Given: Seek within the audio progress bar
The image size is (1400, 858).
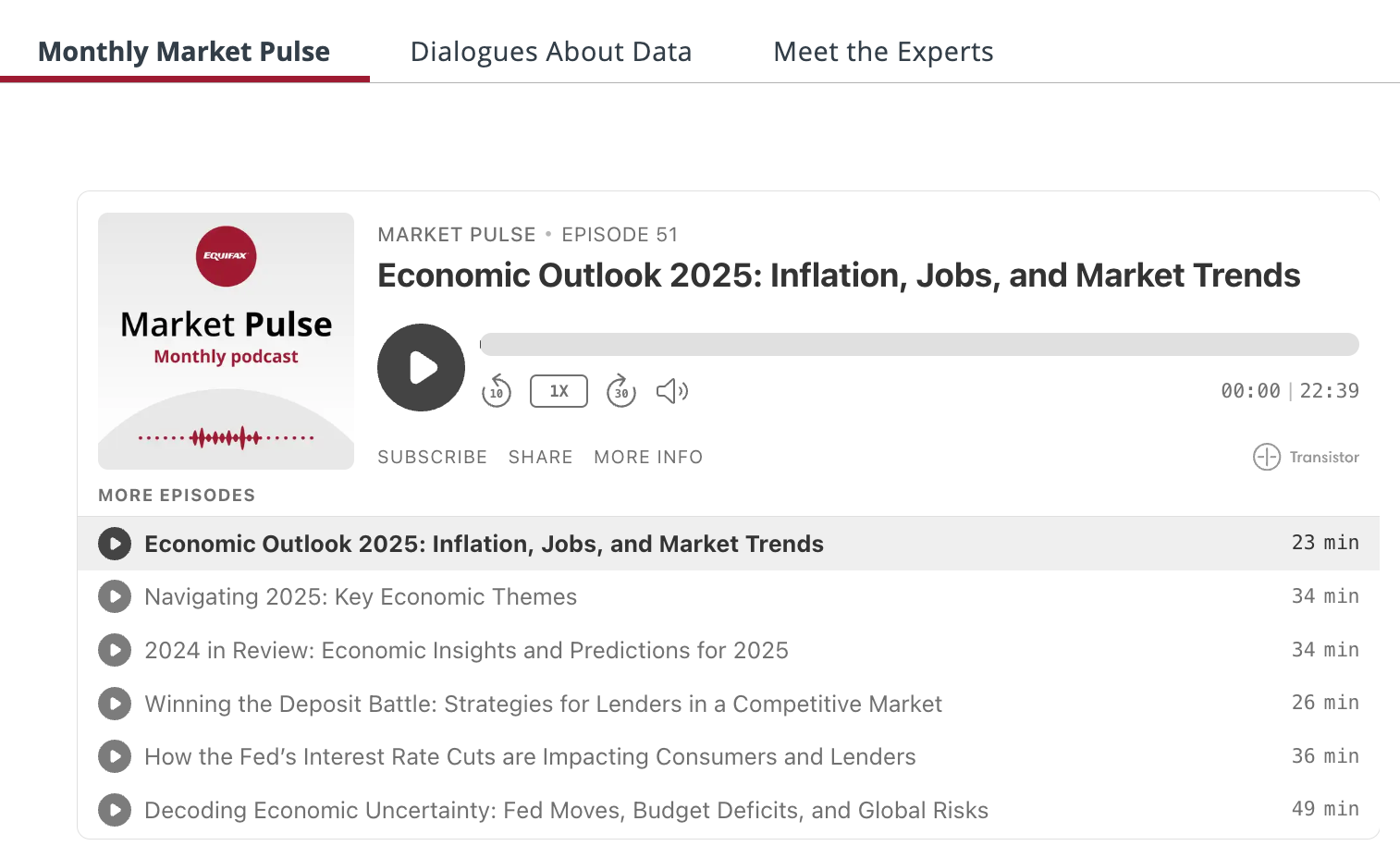Looking at the screenshot, I should [919, 344].
